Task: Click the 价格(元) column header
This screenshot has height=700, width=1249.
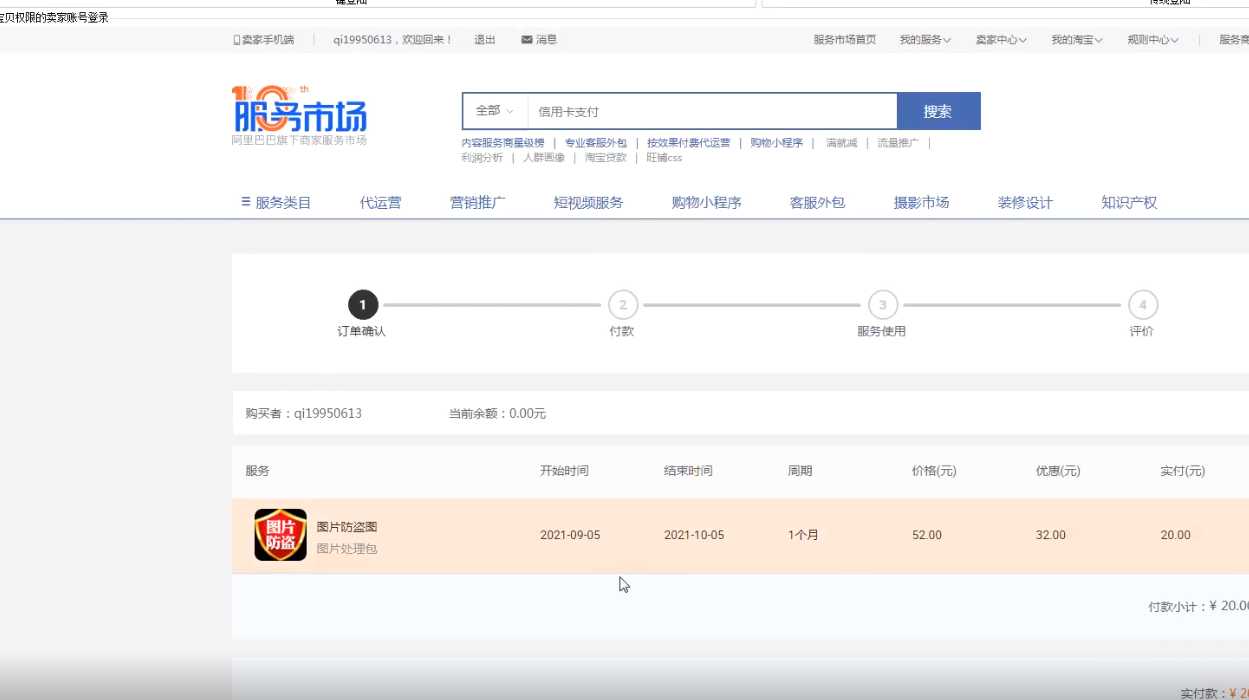Action: coord(934,471)
